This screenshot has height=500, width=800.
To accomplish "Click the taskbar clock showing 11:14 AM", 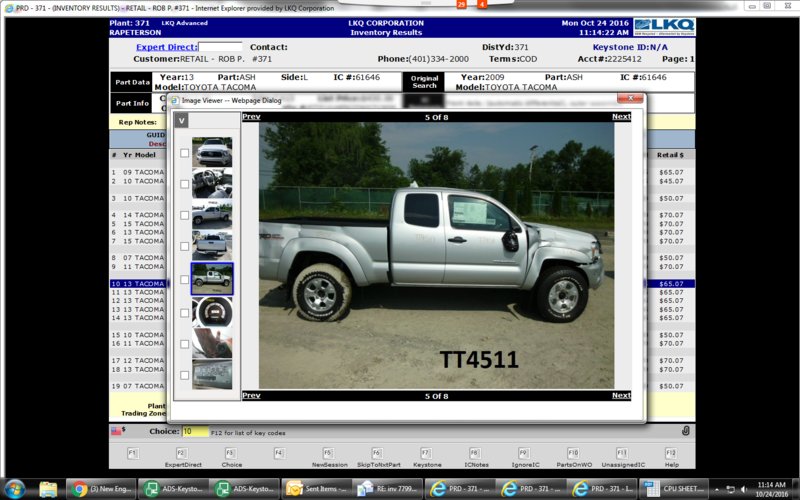I will click(x=771, y=489).
